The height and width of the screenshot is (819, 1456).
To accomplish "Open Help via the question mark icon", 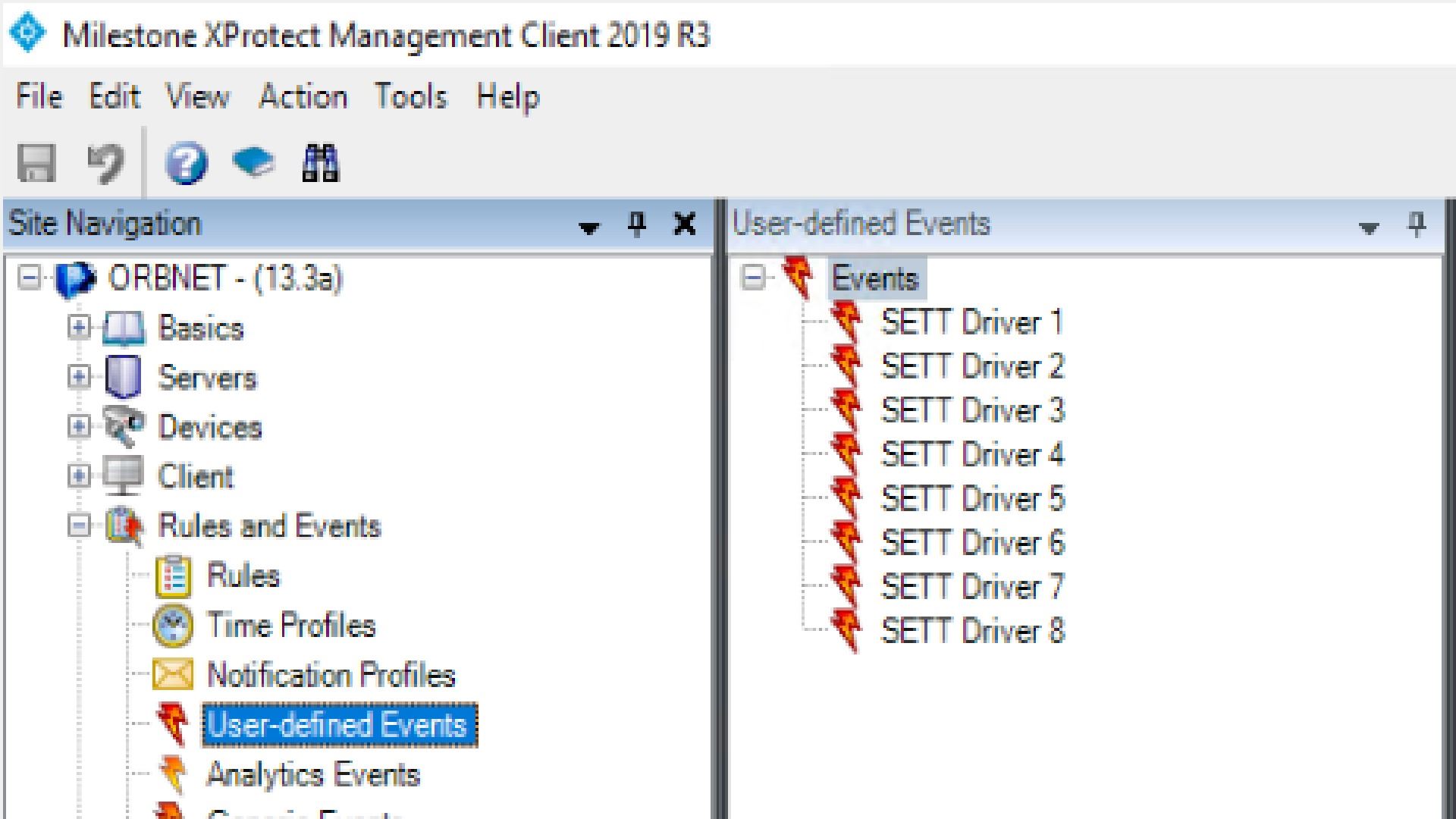I will 186,163.
